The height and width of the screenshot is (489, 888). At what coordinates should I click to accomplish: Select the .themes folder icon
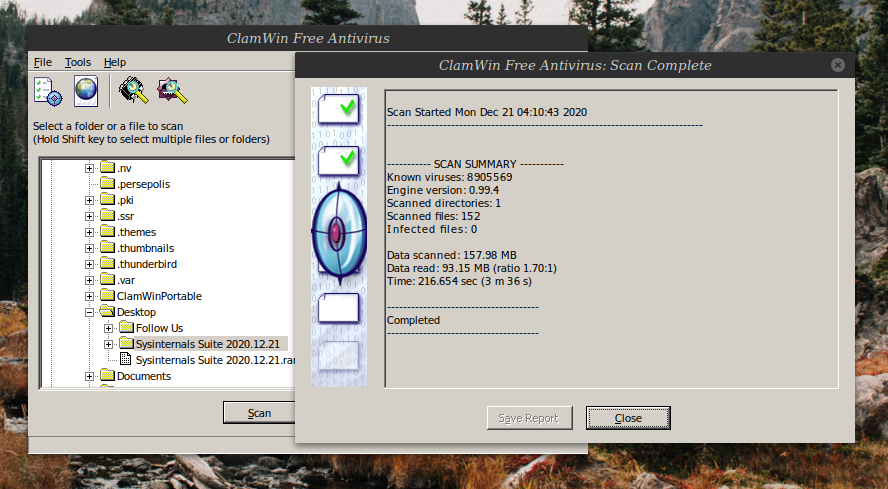108,231
